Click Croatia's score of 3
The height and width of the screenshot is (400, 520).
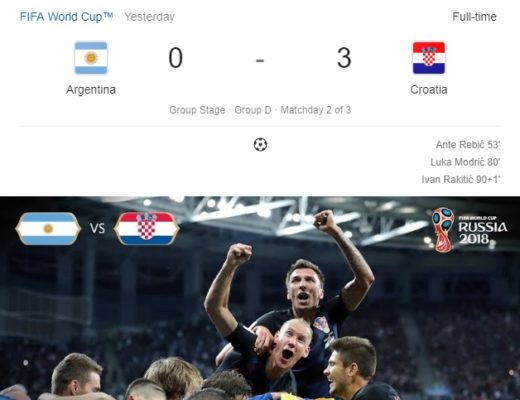pos(344,58)
